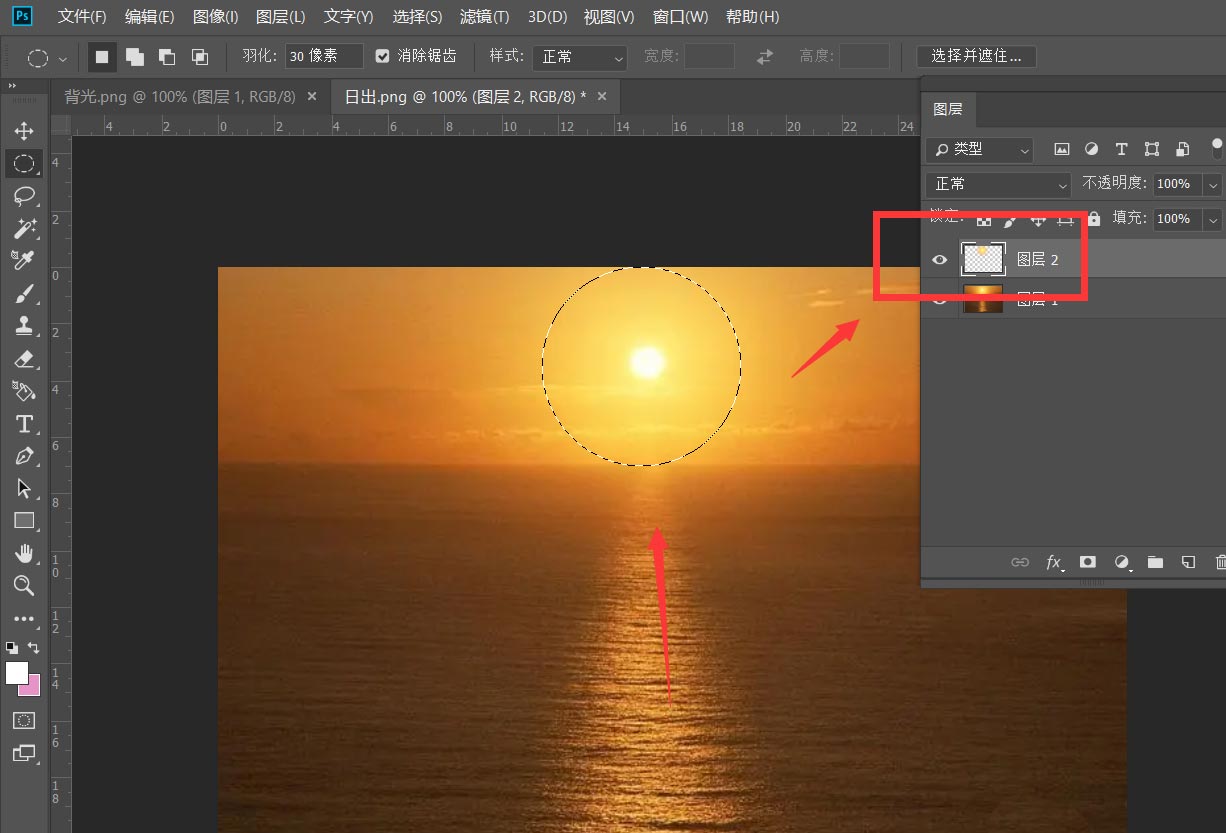The height and width of the screenshot is (833, 1226).
Task: Click Create new group folder icon
Action: pyautogui.click(x=1155, y=562)
